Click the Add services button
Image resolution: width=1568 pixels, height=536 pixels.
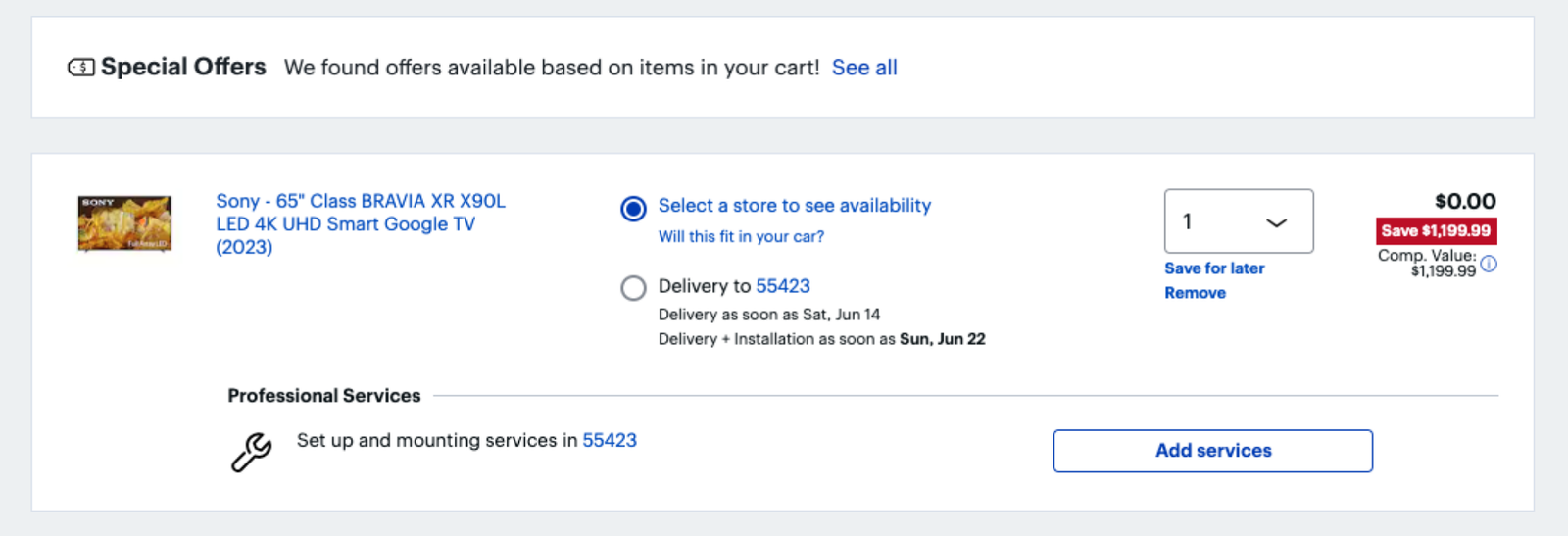pyautogui.click(x=1213, y=451)
